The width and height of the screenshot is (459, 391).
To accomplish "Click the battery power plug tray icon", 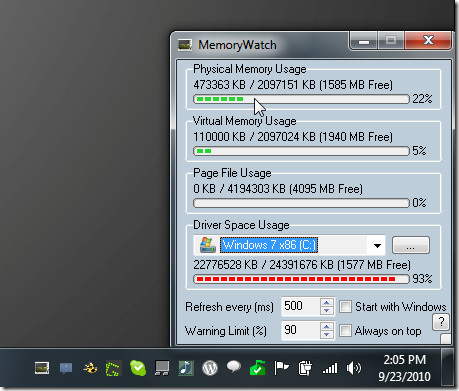I will coord(305,368).
